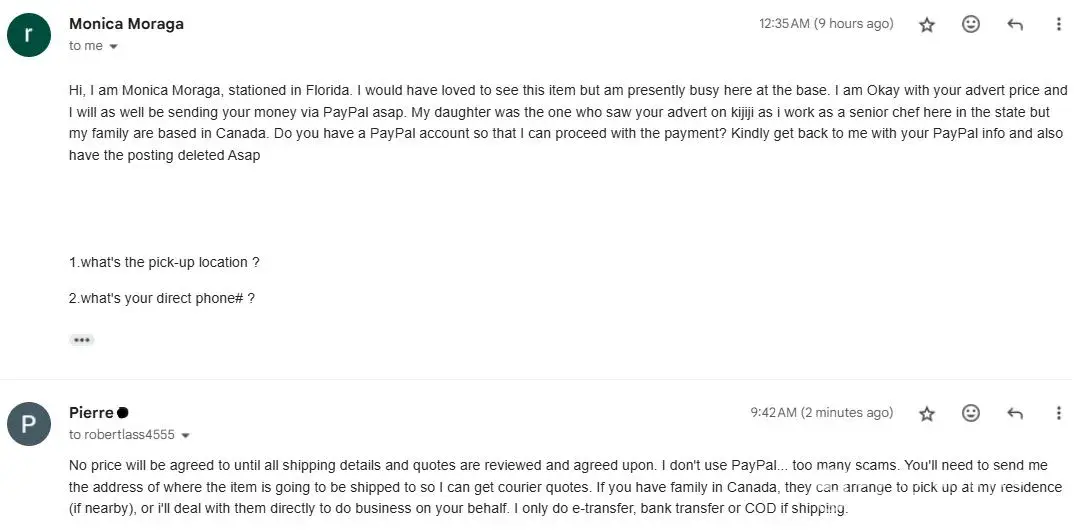Screen dimensions: 1074x532
Task: Click the 12:35 AM timestamp
Action: tap(826, 24)
